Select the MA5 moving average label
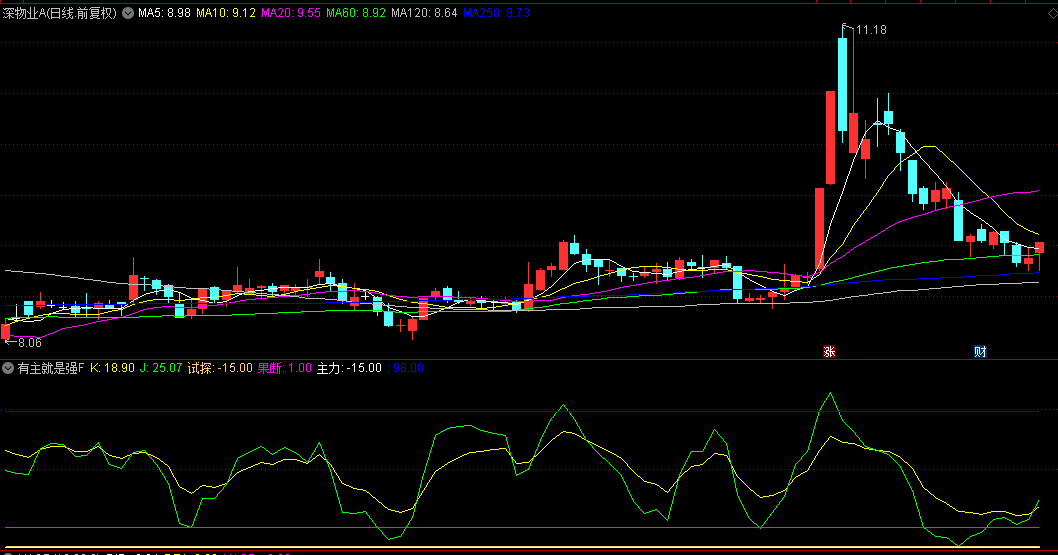1058x555 pixels. coord(164,14)
